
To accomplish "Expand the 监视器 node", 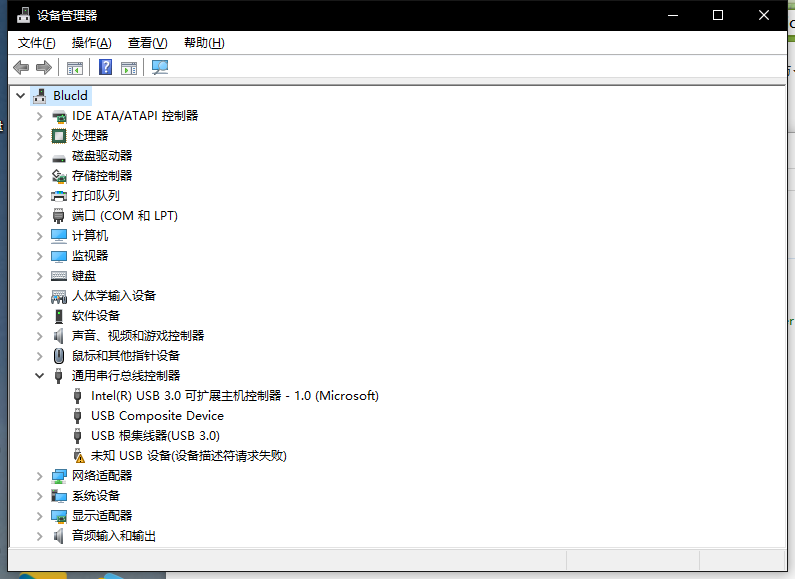I will (x=40, y=256).
